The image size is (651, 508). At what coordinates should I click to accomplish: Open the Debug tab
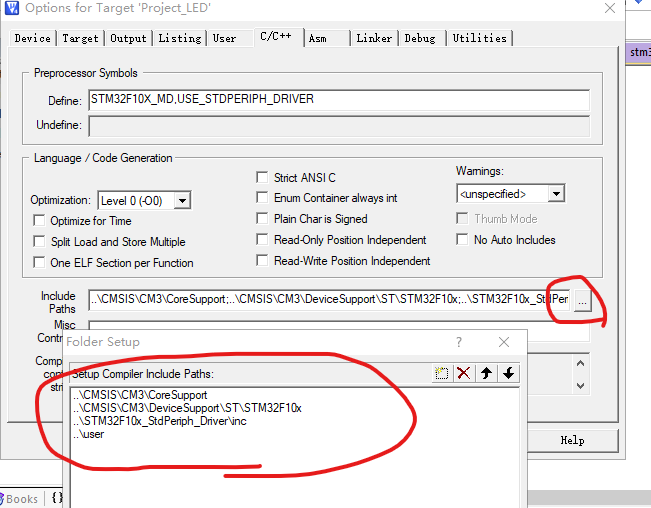(420, 38)
